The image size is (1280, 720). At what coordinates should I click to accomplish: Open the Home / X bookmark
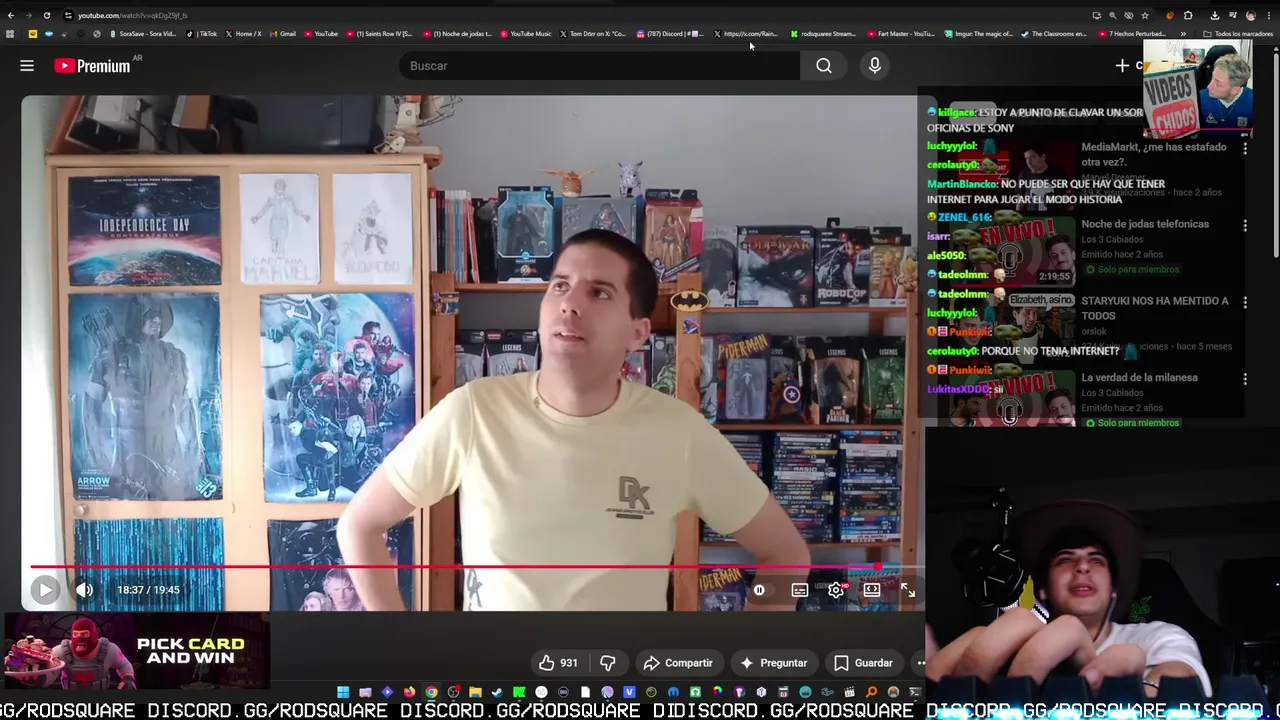point(243,34)
